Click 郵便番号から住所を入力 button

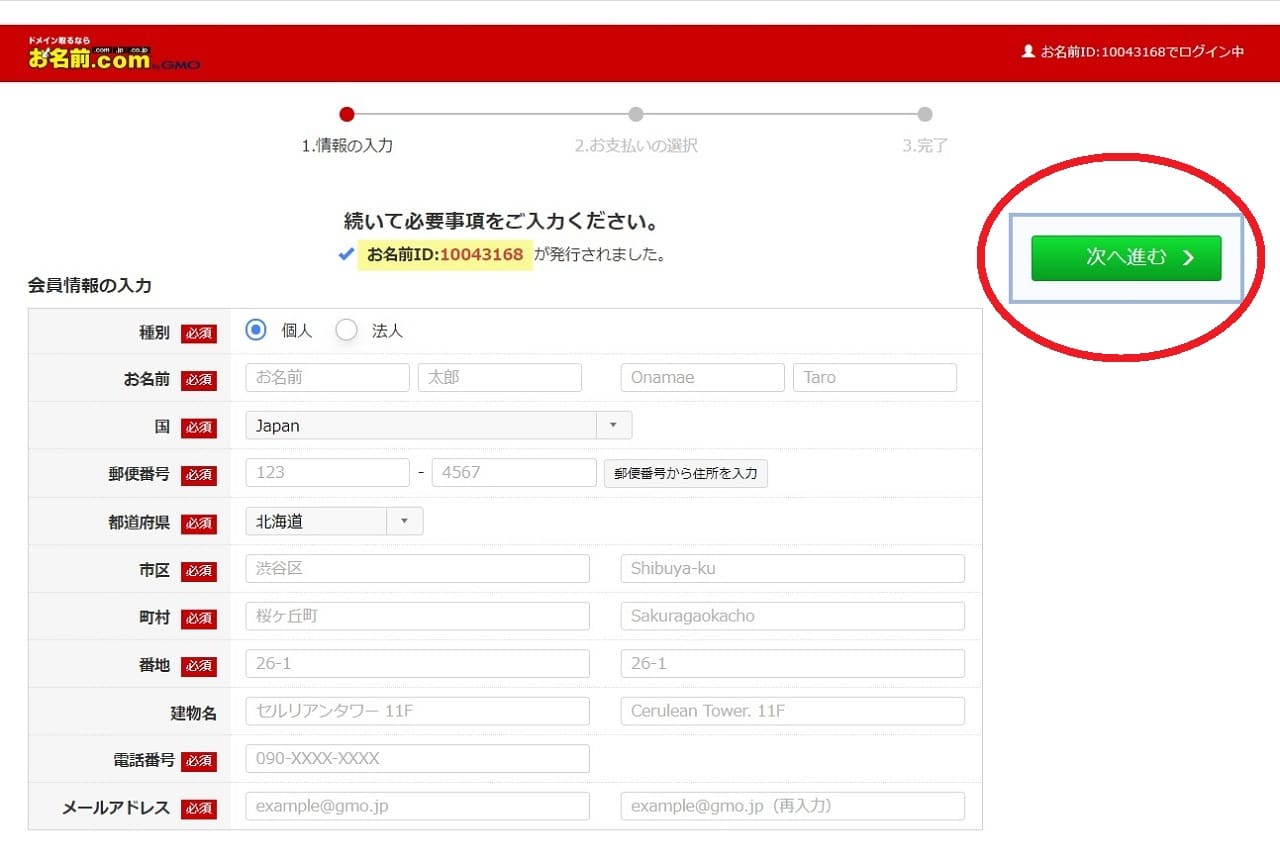(x=686, y=473)
